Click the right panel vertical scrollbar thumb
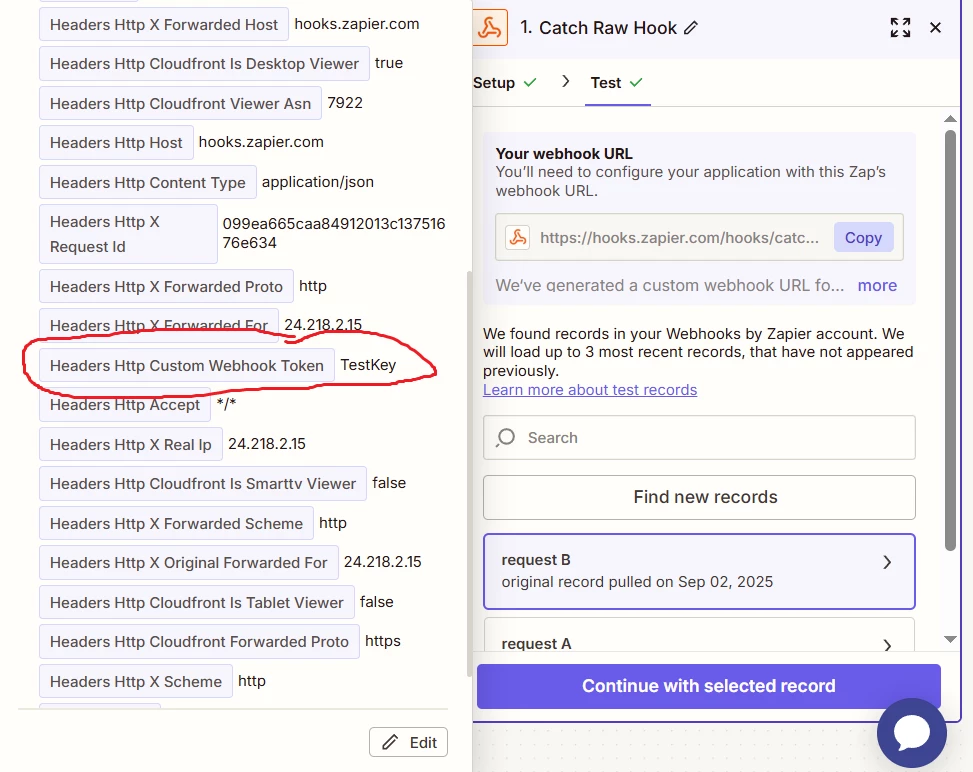This screenshot has width=973, height=772. click(950, 340)
